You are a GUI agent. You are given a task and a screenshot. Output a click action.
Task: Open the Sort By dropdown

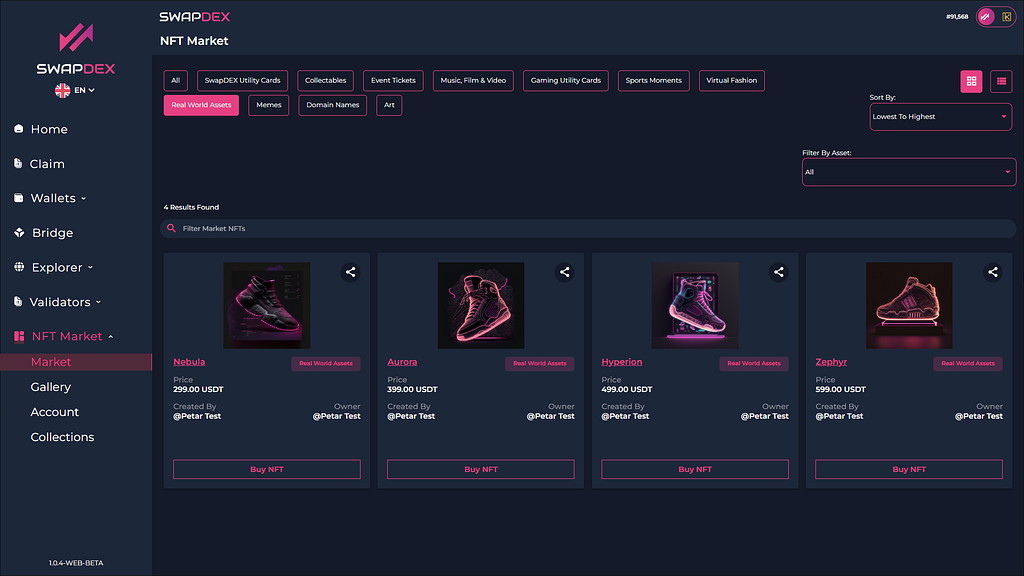point(940,117)
